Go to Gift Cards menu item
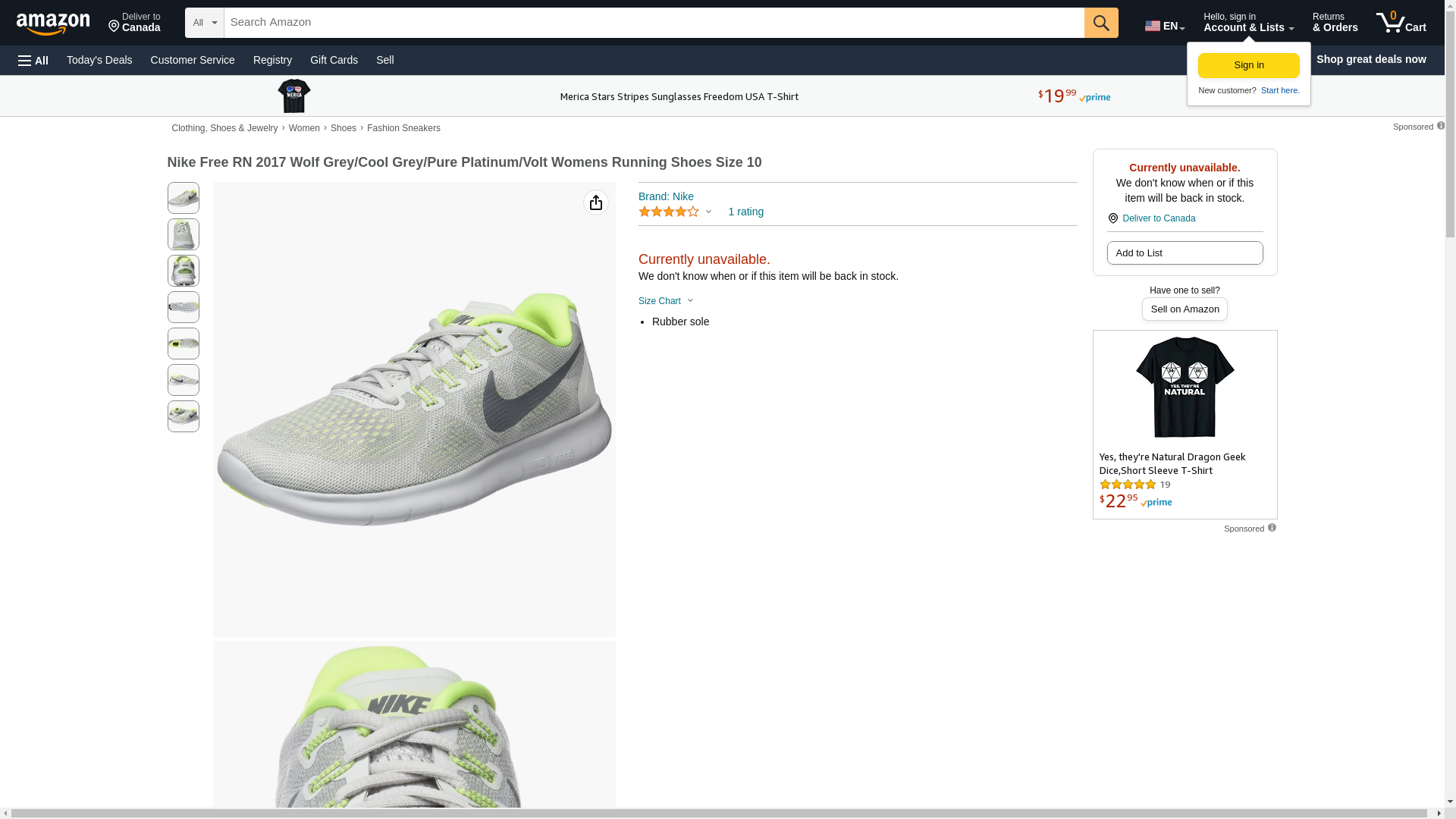 334,60
